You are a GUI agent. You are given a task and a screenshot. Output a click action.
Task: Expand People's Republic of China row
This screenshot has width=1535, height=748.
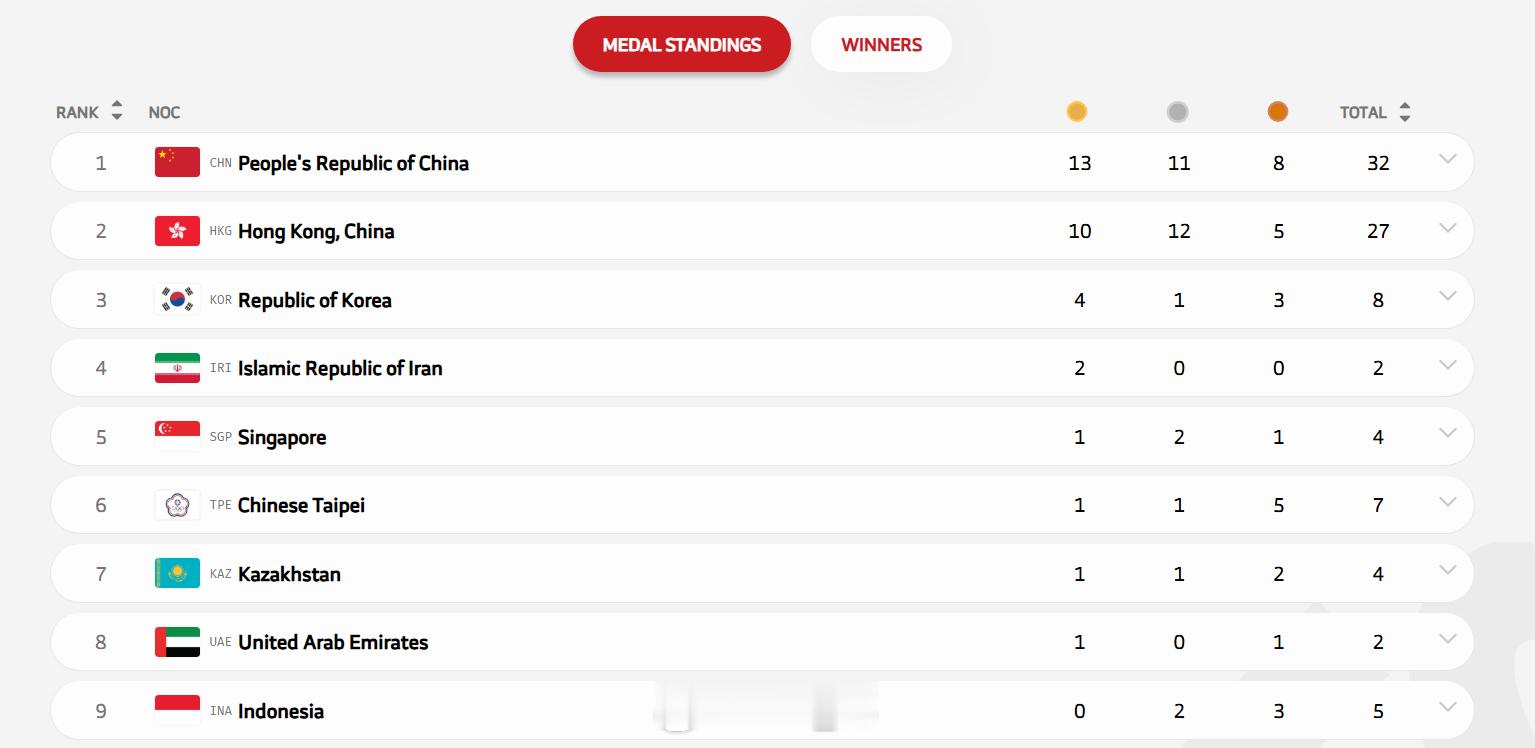(1447, 159)
